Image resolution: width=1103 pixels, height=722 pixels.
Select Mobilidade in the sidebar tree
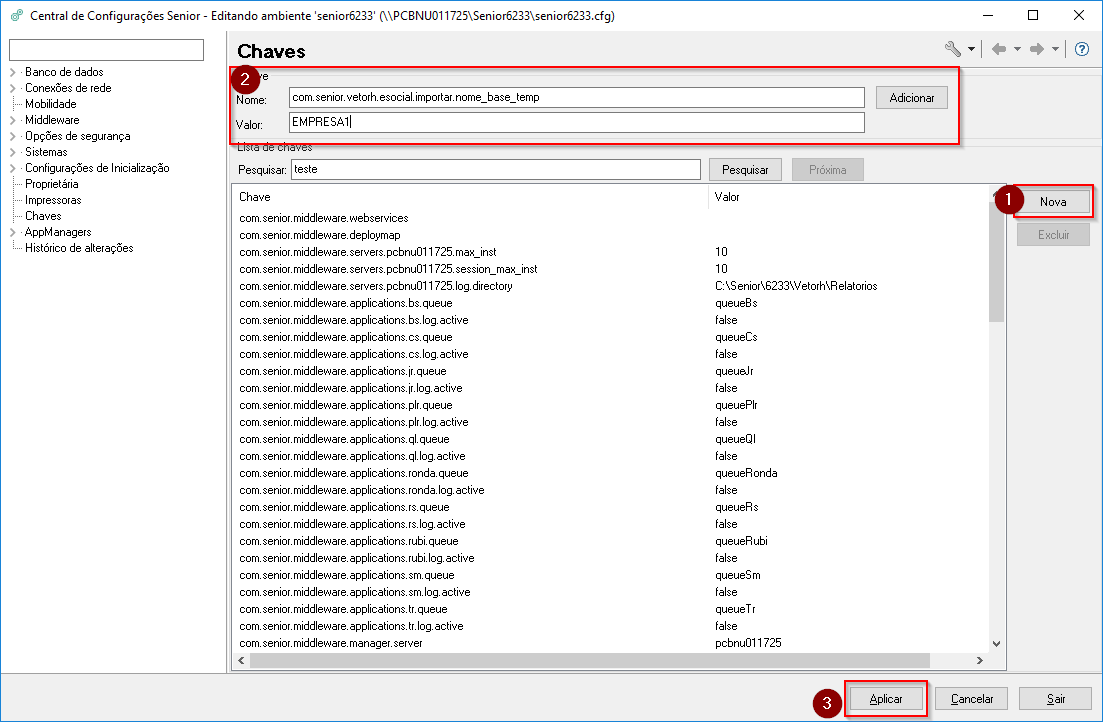50,104
